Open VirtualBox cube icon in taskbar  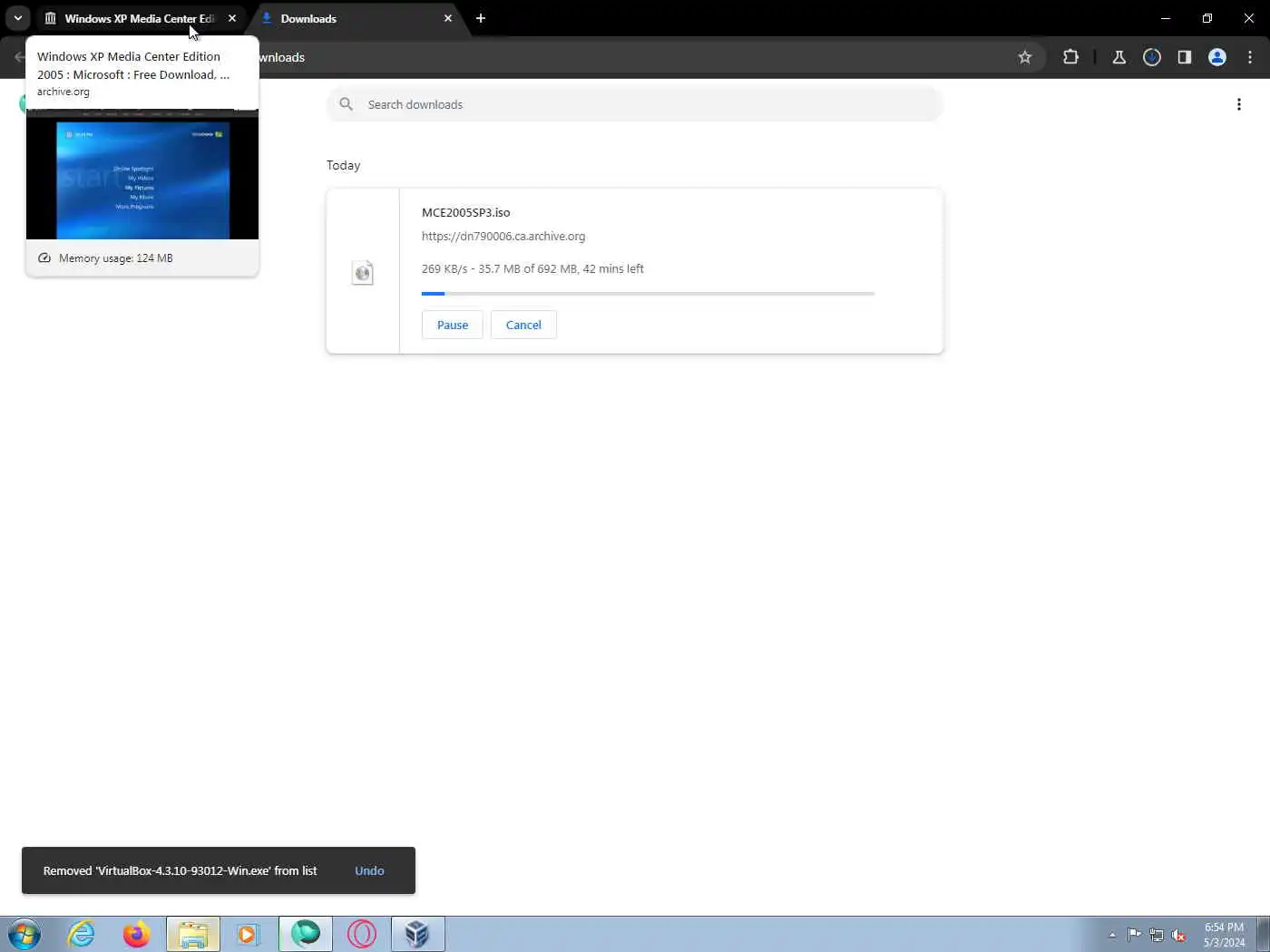[x=418, y=934]
